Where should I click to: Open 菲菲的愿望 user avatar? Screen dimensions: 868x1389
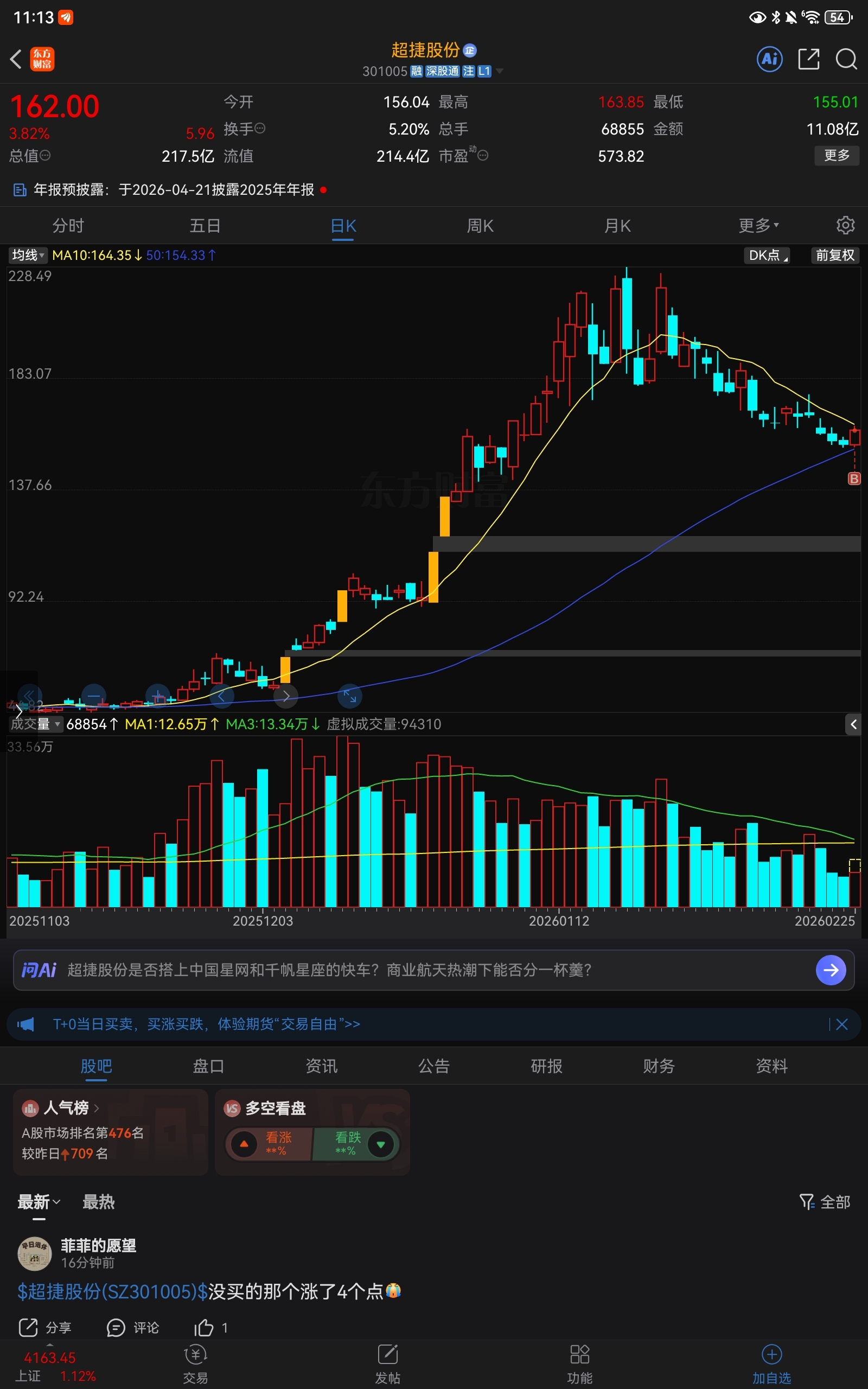(34, 1253)
